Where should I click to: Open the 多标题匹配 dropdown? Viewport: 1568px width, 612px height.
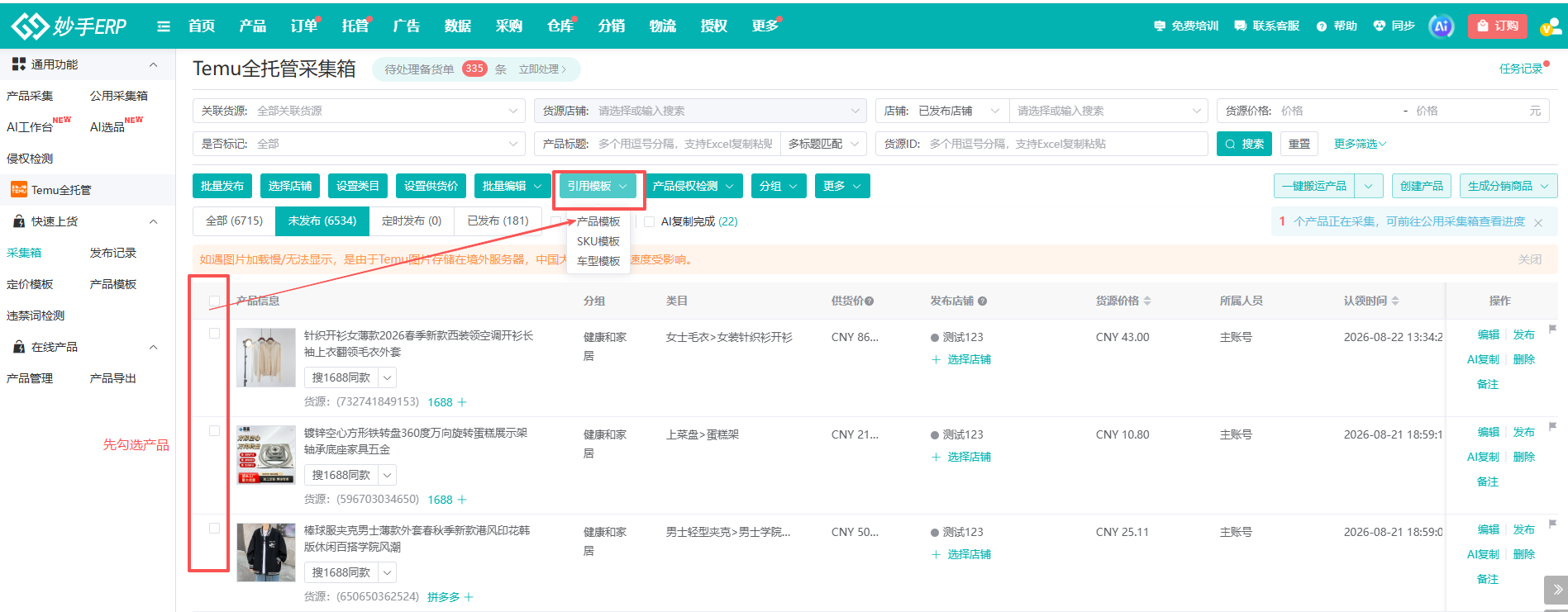point(823,144)
